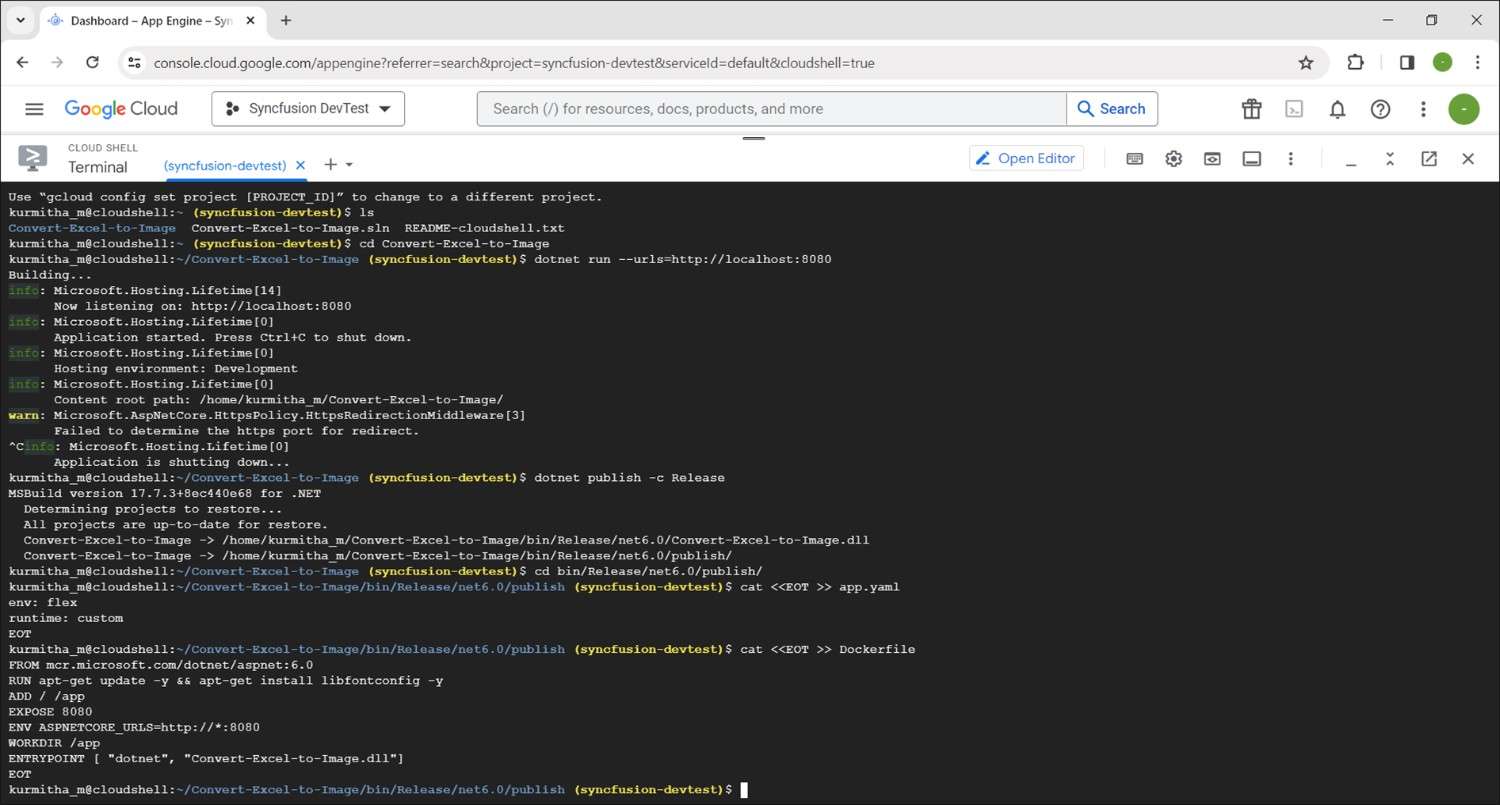Add a new terminal tab
The image size is (1500, 805).
click(330, 165)
